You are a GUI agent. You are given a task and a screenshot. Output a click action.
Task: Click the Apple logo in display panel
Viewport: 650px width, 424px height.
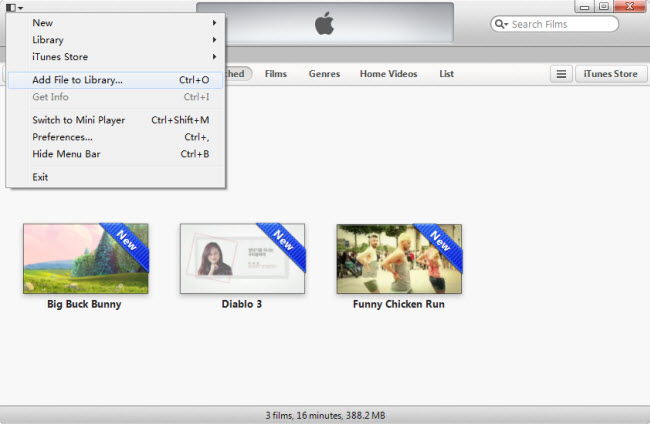pyautogui.click(x=324, y=23)
